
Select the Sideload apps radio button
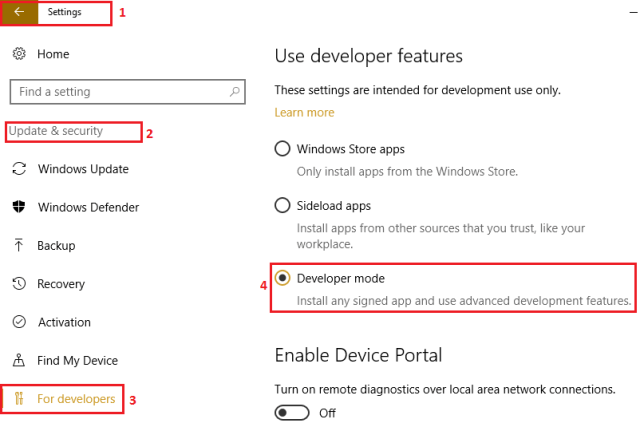tap(283, 205)
